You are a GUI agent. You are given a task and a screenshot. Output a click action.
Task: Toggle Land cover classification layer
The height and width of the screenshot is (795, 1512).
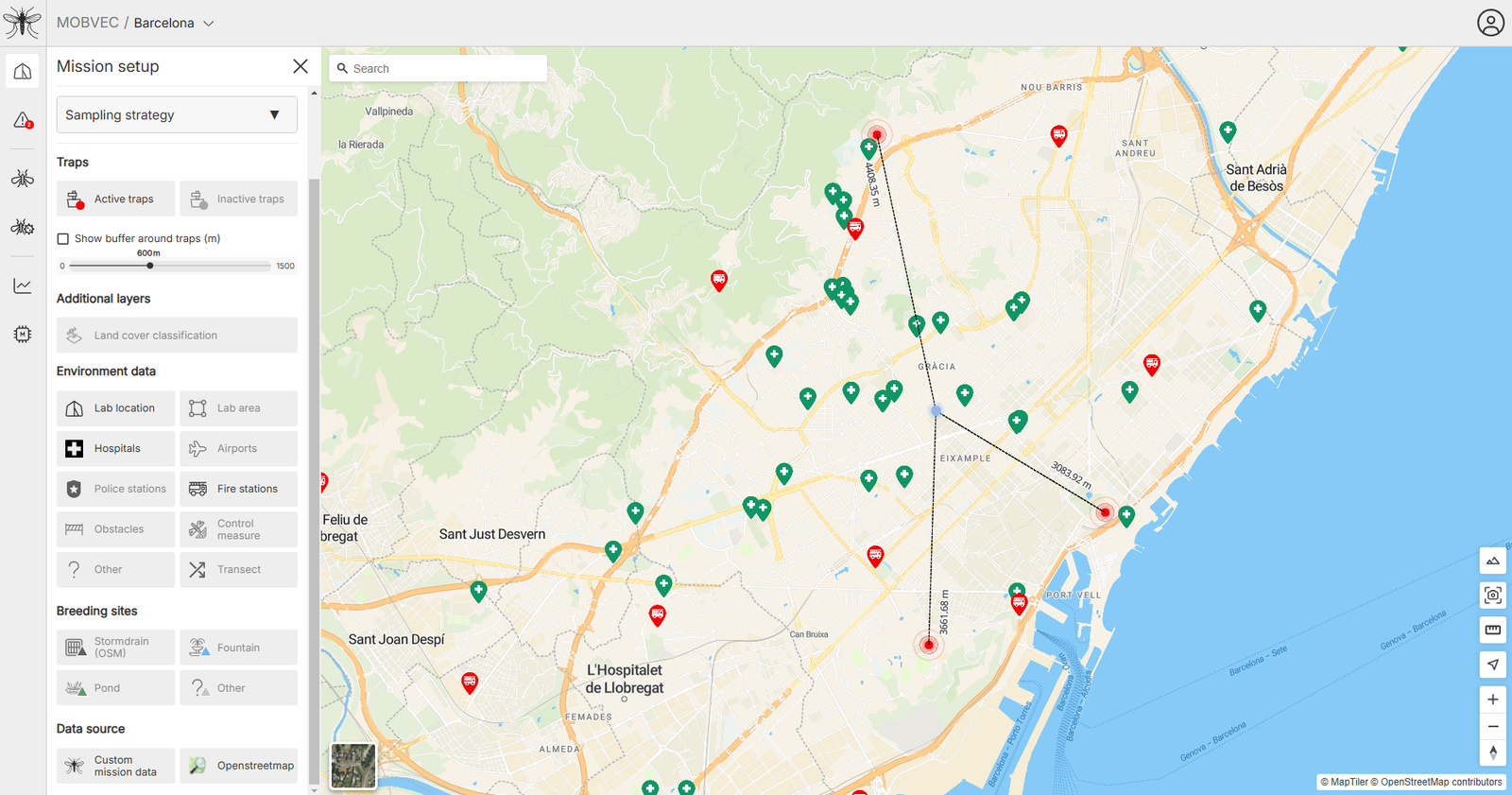coord(177,335)
